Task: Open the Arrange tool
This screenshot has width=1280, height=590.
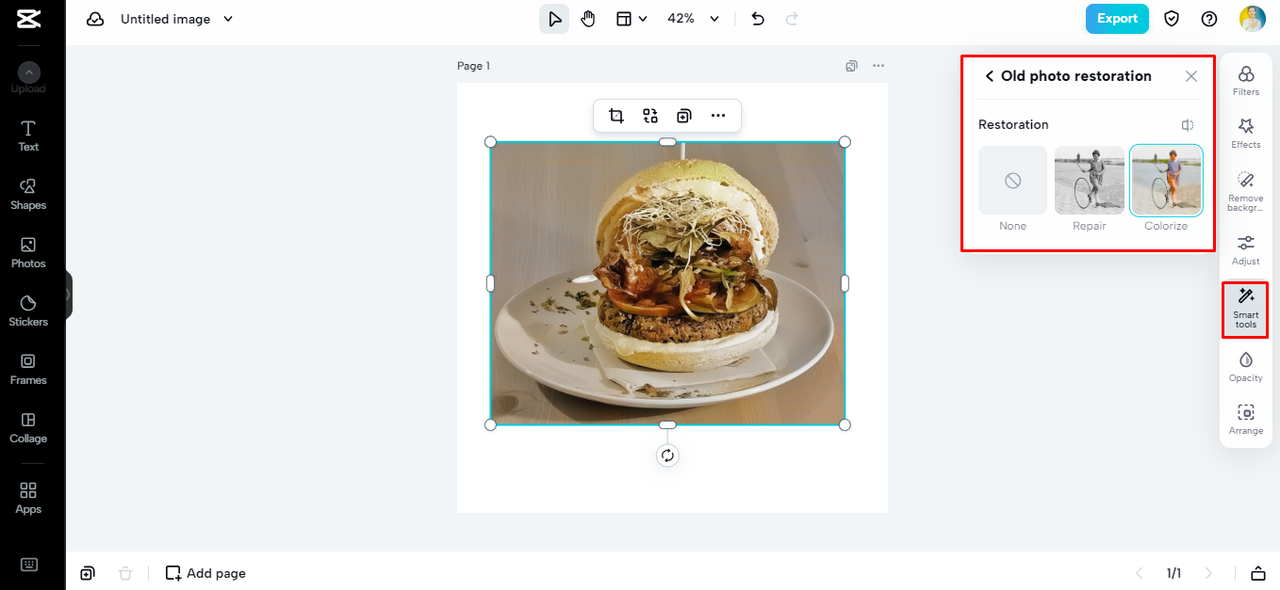Action: [x=1246, y=420]
